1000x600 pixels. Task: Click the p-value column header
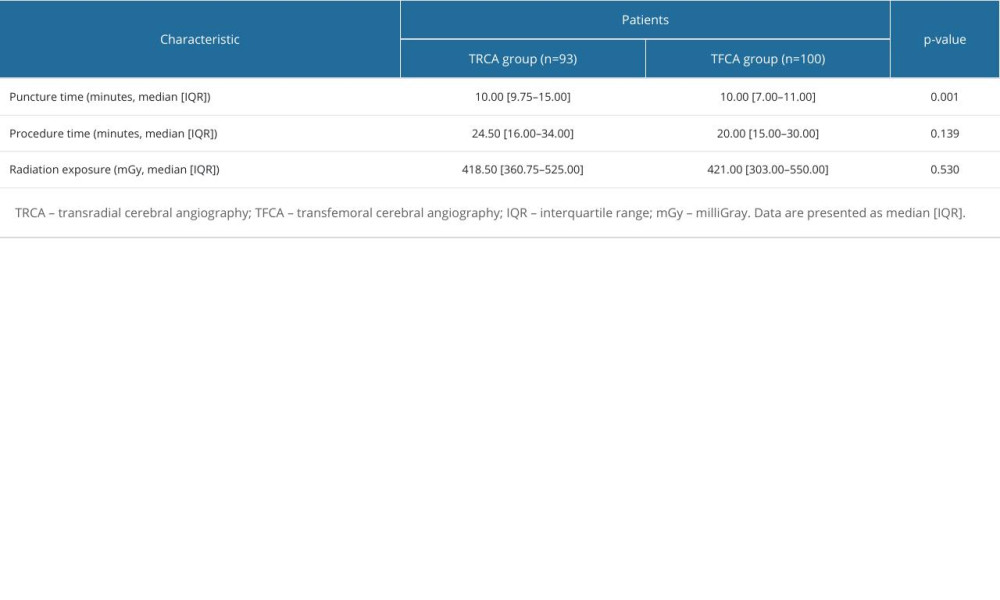click(x=944, y=39)
